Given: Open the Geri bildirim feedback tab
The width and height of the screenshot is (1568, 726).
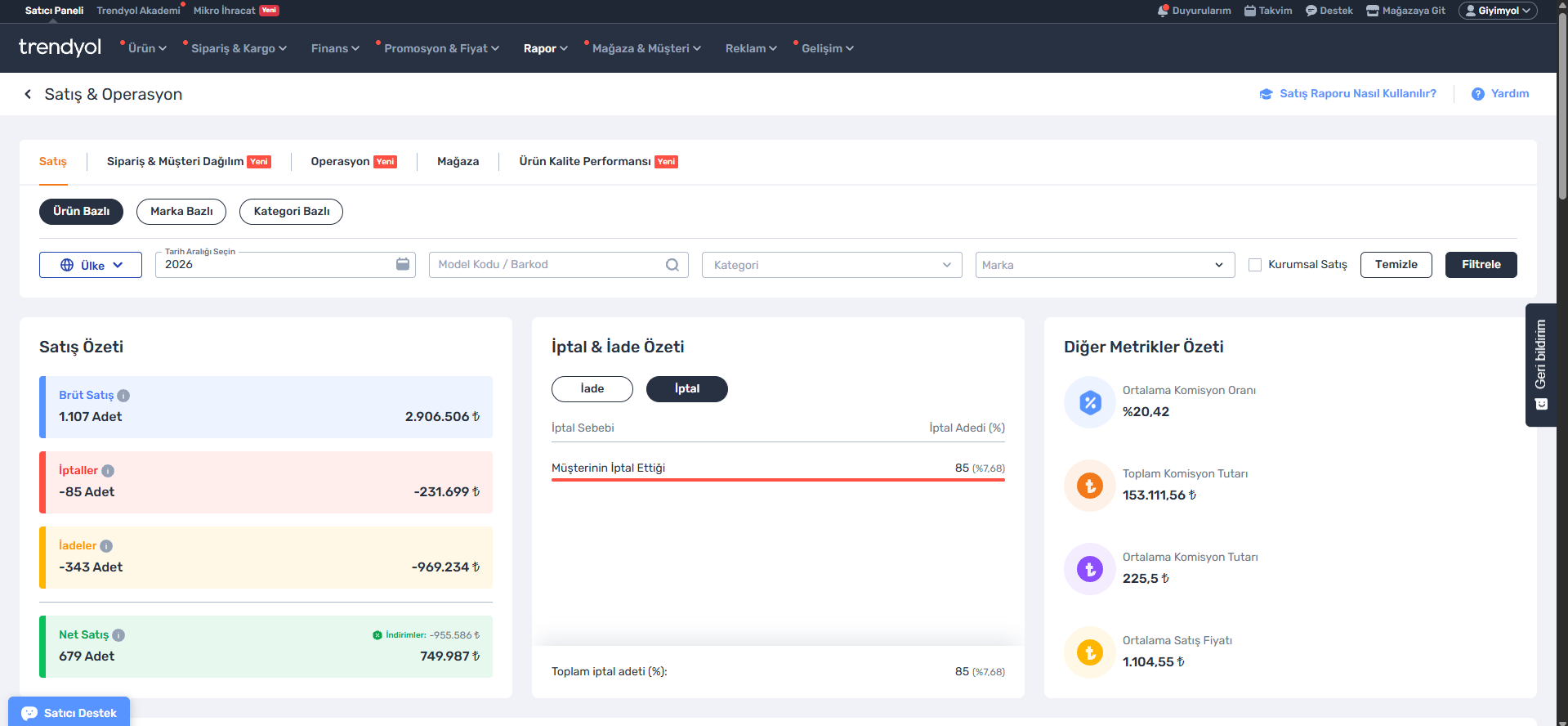Looking at the screenshot, I should click(x=1541, y=365).
